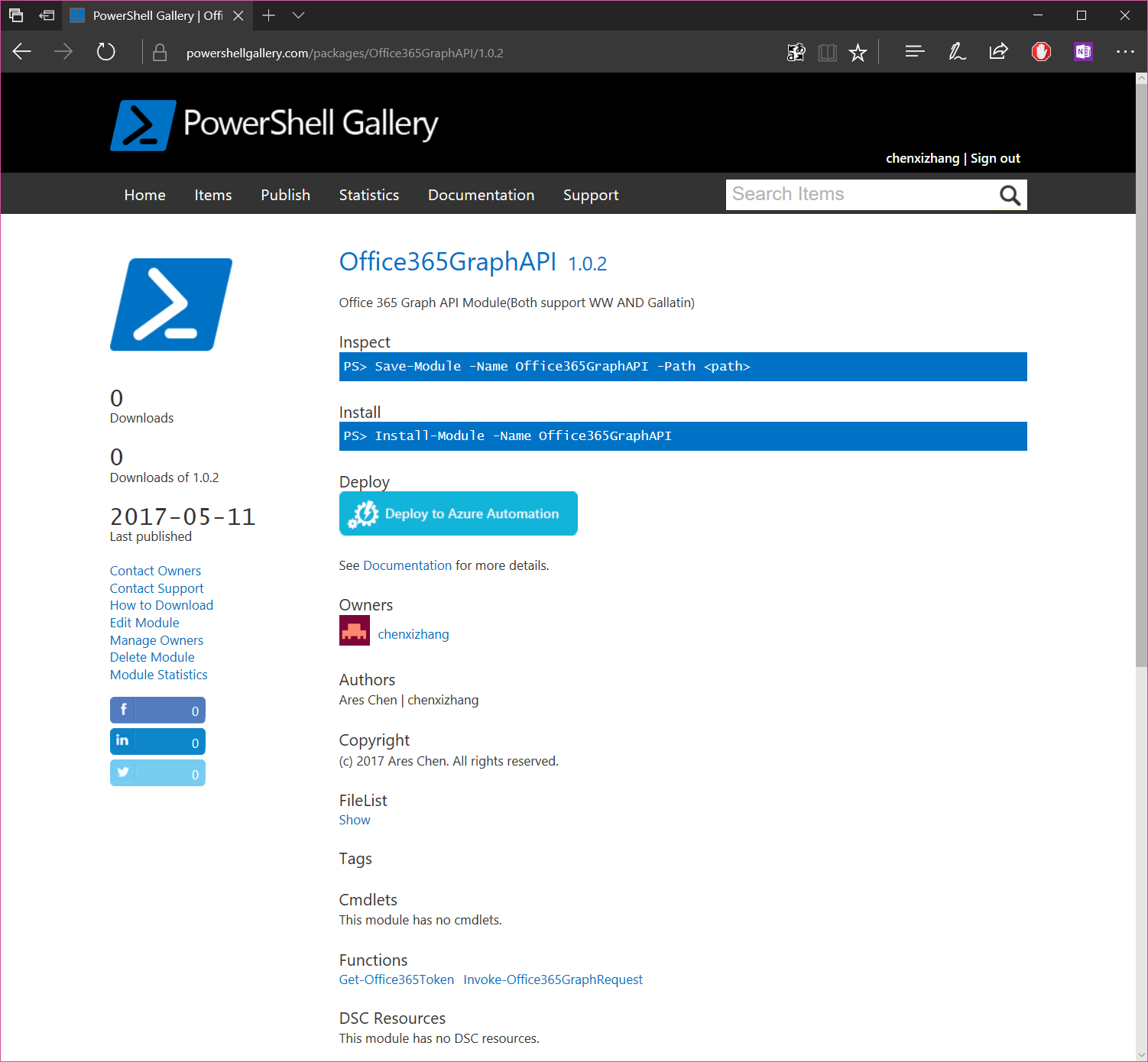
Task: Select the Make a Web Note pen icon
Action: coord(956,51)
